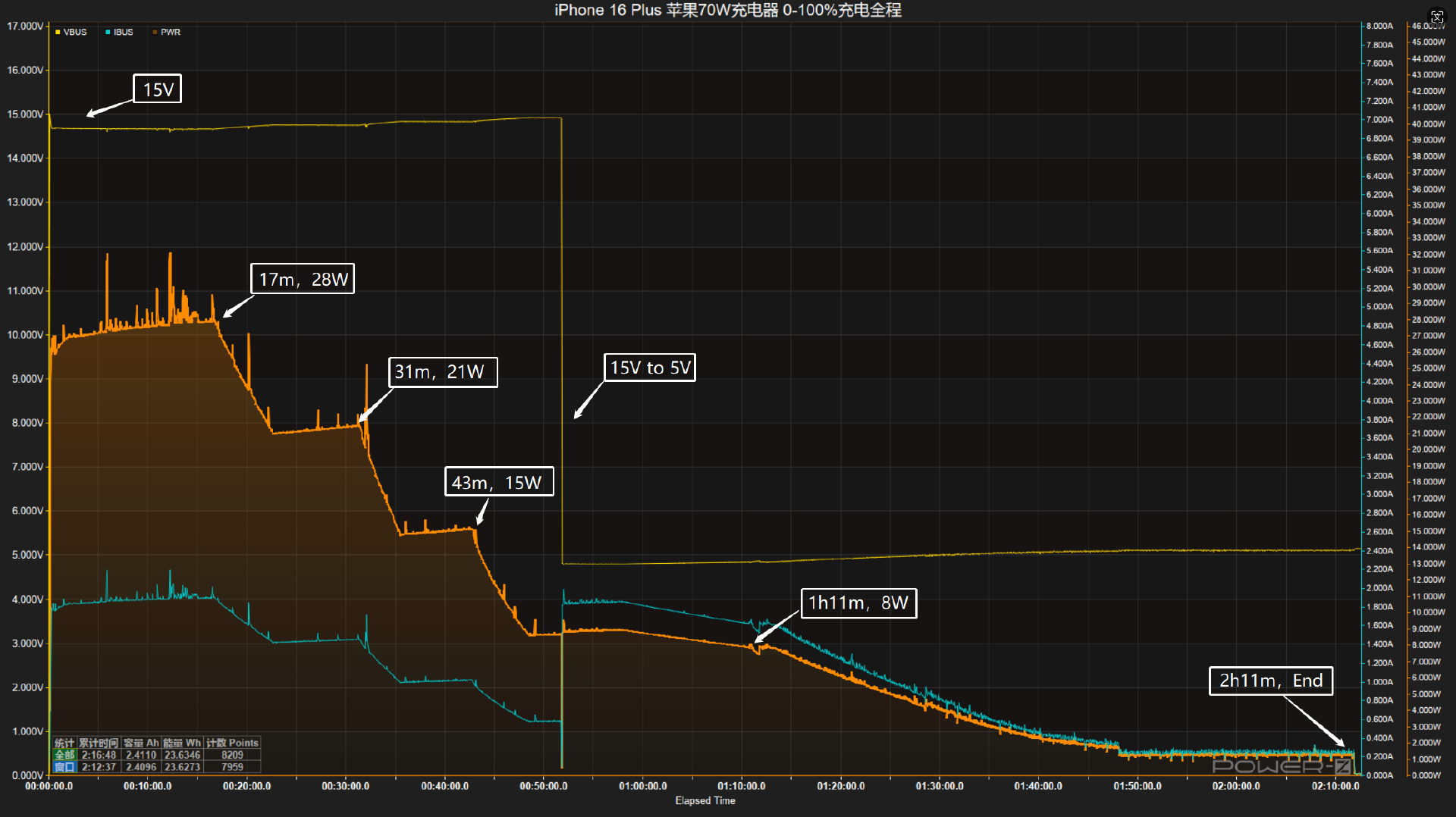Viewport: 1456px width, 817px height.
Task: Click the 01:30:00.0 time axis tick
Action: coord(940,786)
